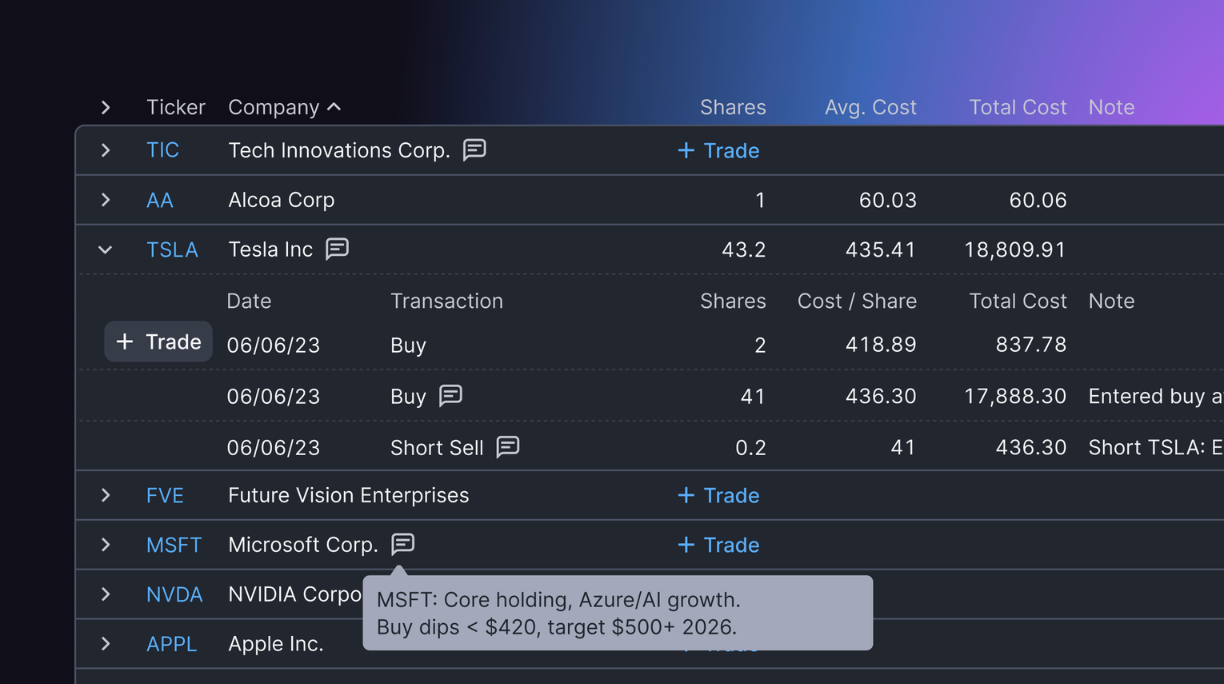This screenshot has height=684, width=1224.
Task: Open the NVDA ticker link
Action: tap(174, 594)
